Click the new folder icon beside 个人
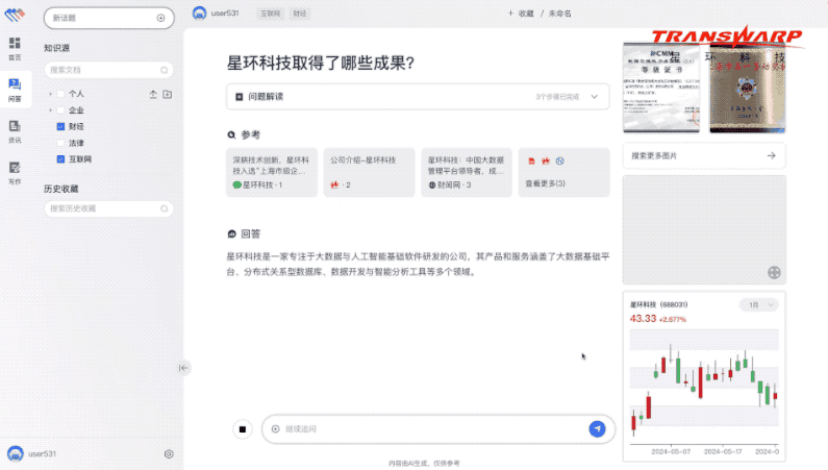 click(167, 94)
